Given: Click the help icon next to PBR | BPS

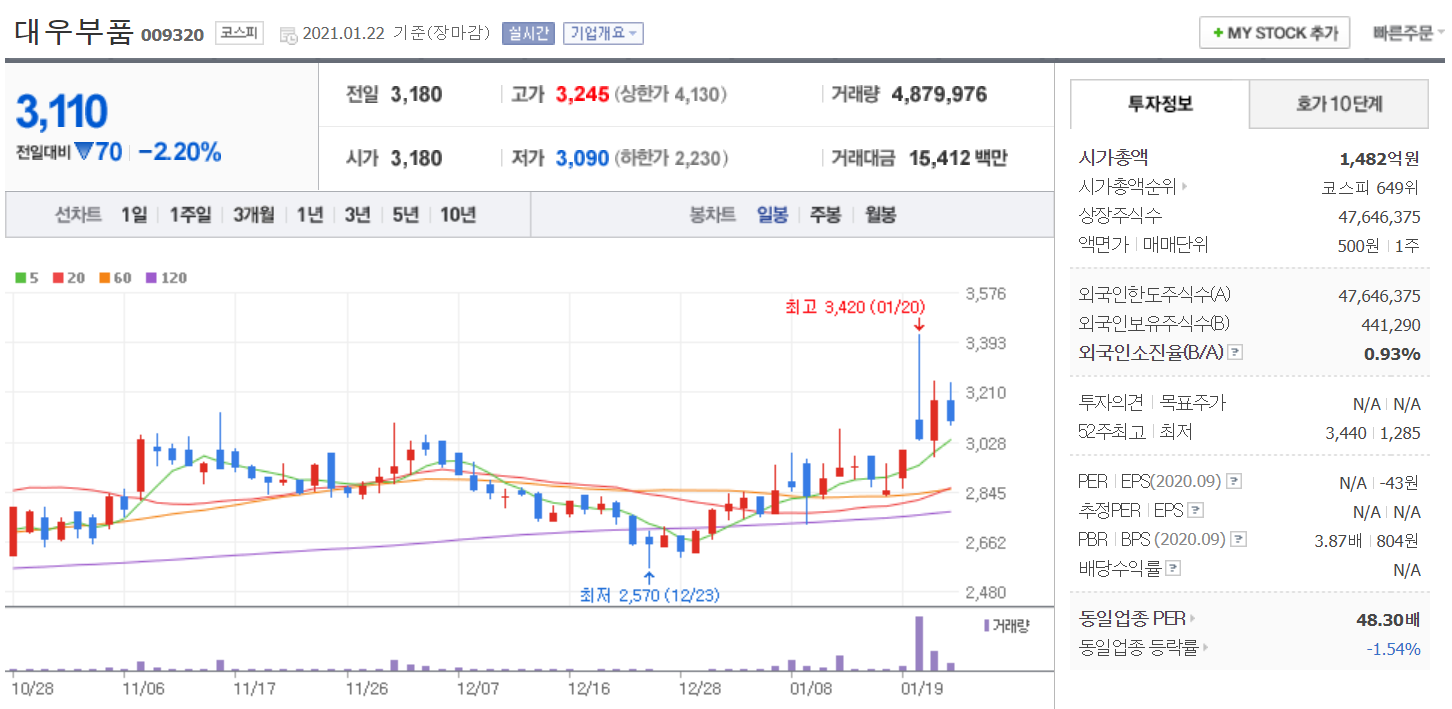Looking at the screenshot, I should 1238,540.
